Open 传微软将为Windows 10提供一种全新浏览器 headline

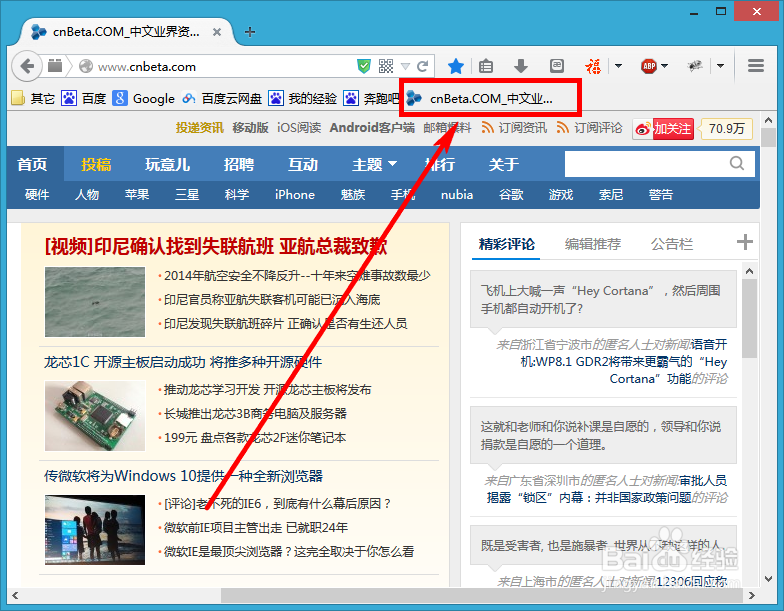184,476
